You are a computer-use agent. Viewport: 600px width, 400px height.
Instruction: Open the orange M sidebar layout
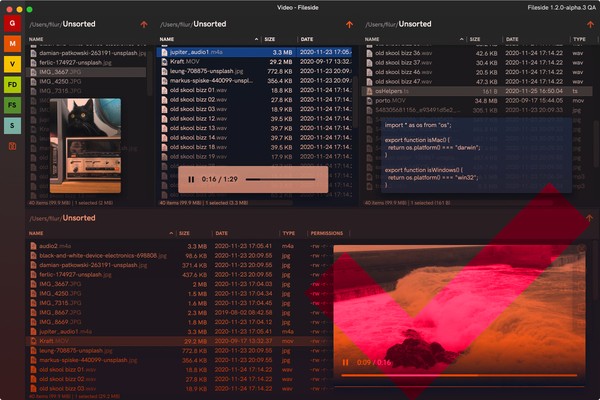click(12, 44)
